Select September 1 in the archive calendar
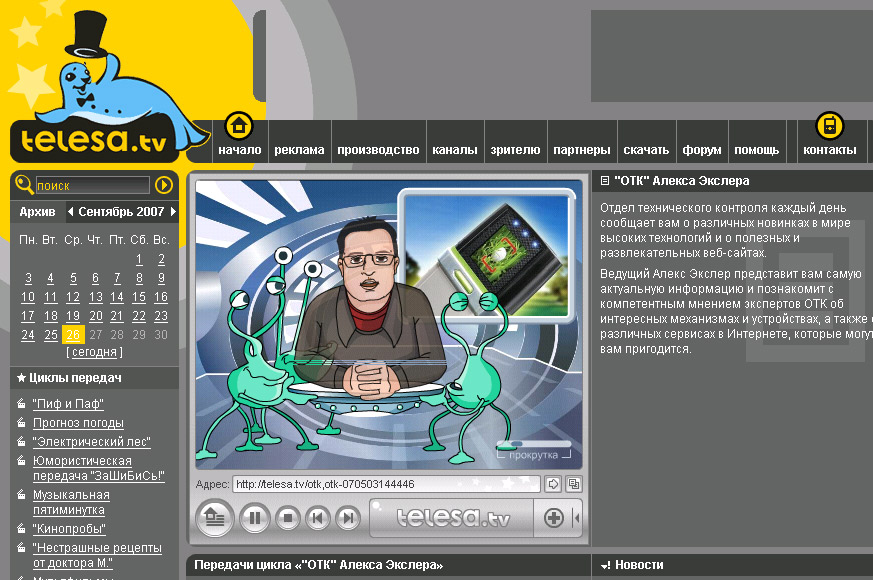The image size is (873, 580). [139, 259]
